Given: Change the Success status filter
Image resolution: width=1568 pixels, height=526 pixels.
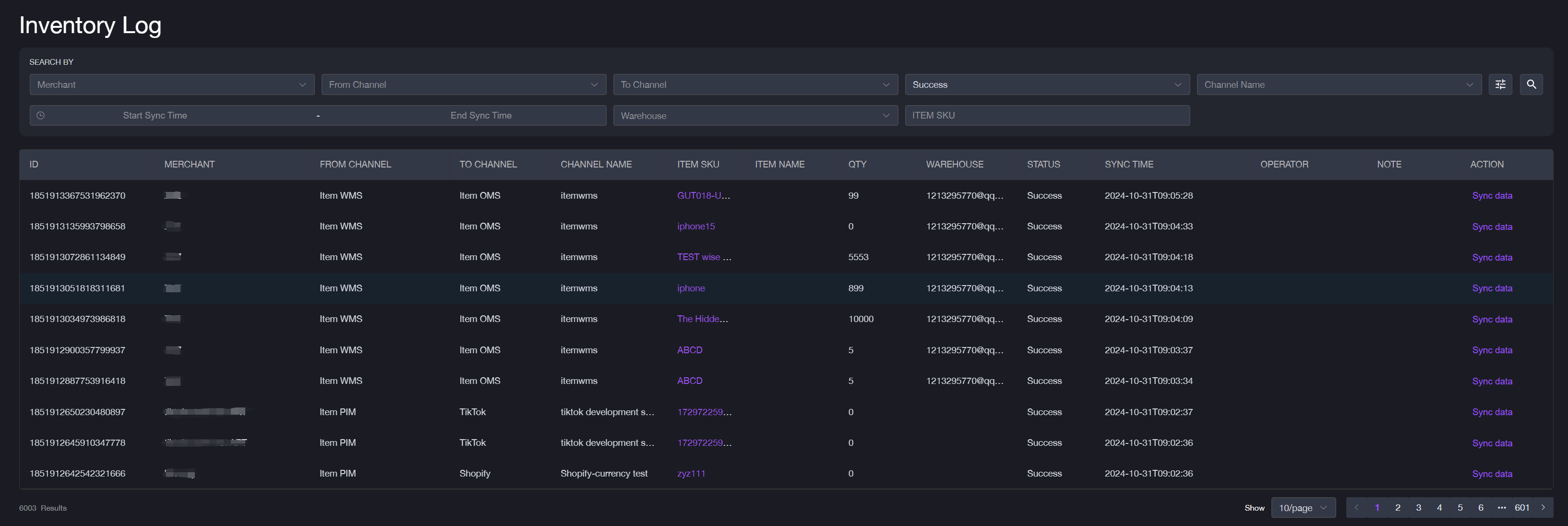Looking at the screenshot, I should (1047, 84).
